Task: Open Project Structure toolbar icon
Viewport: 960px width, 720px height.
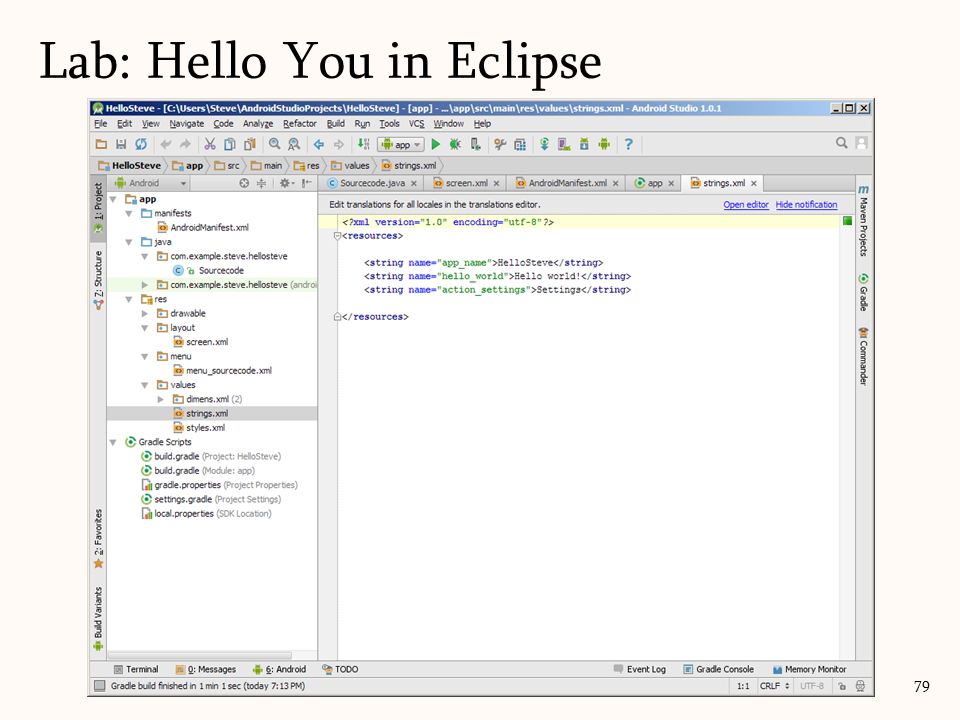Action: click(520, 144)
